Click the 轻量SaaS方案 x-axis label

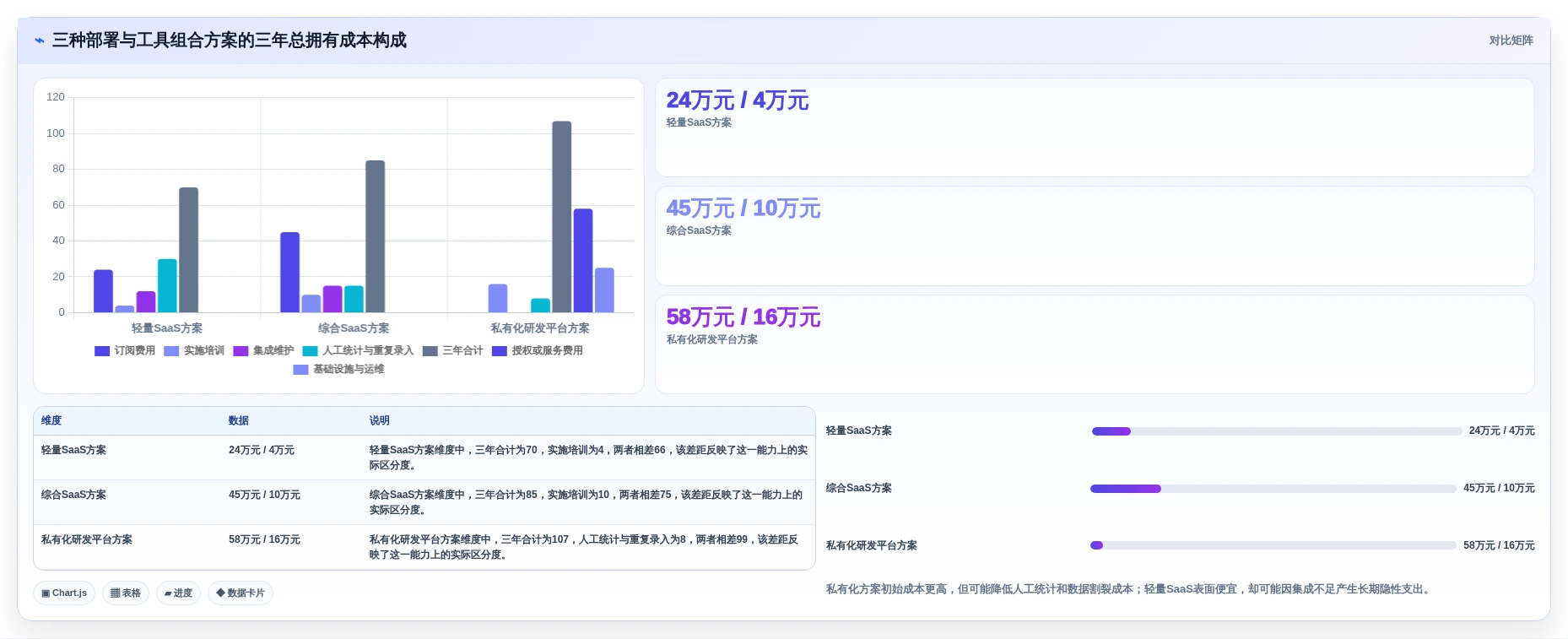(x=167, y=328)
